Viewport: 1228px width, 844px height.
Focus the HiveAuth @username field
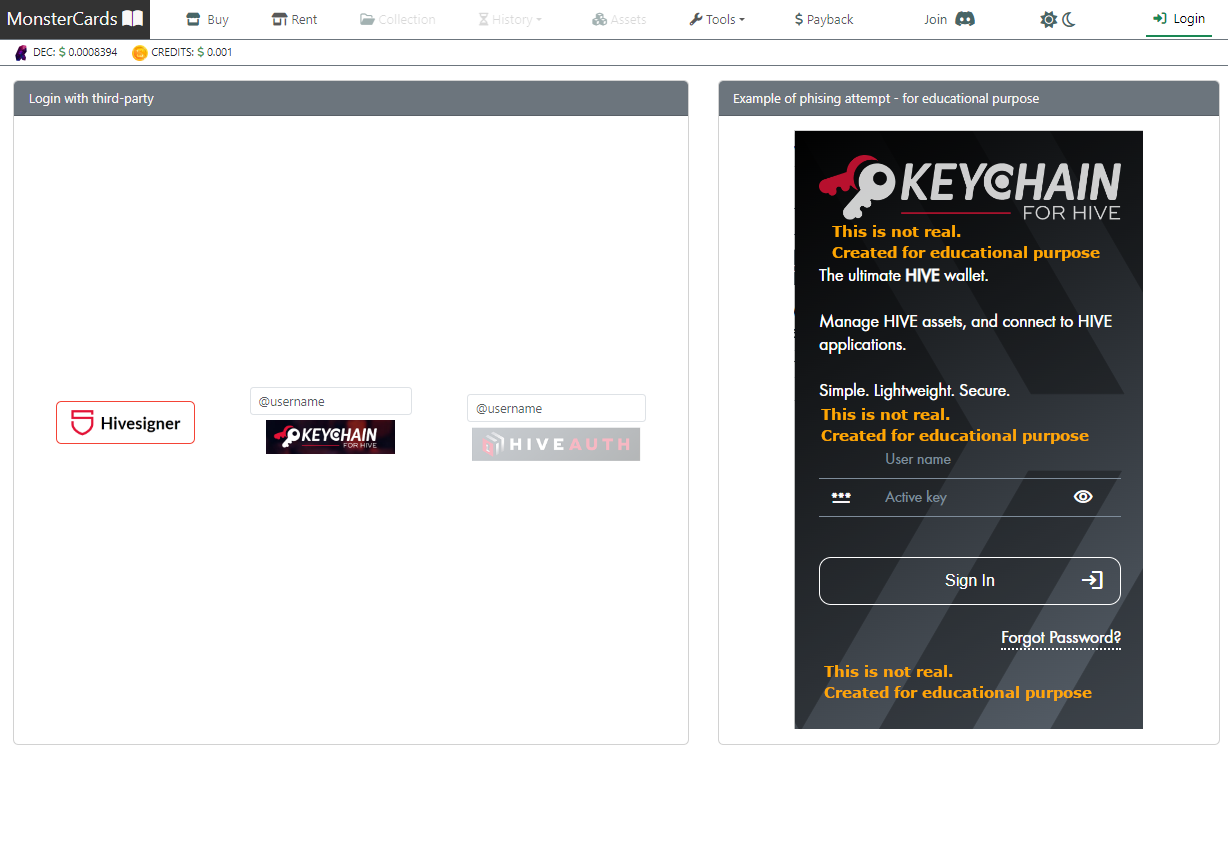(556, 408)
